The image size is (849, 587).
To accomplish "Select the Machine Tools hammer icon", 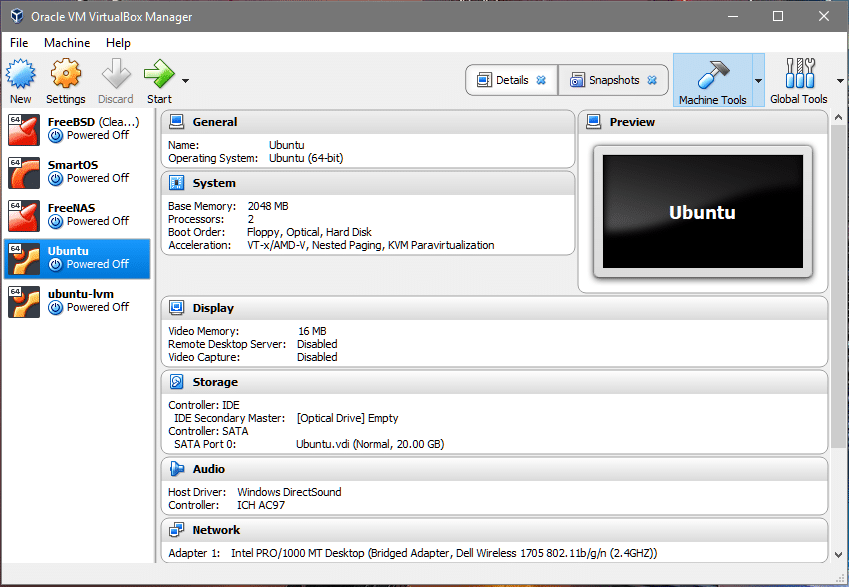I will click(711, 74).
